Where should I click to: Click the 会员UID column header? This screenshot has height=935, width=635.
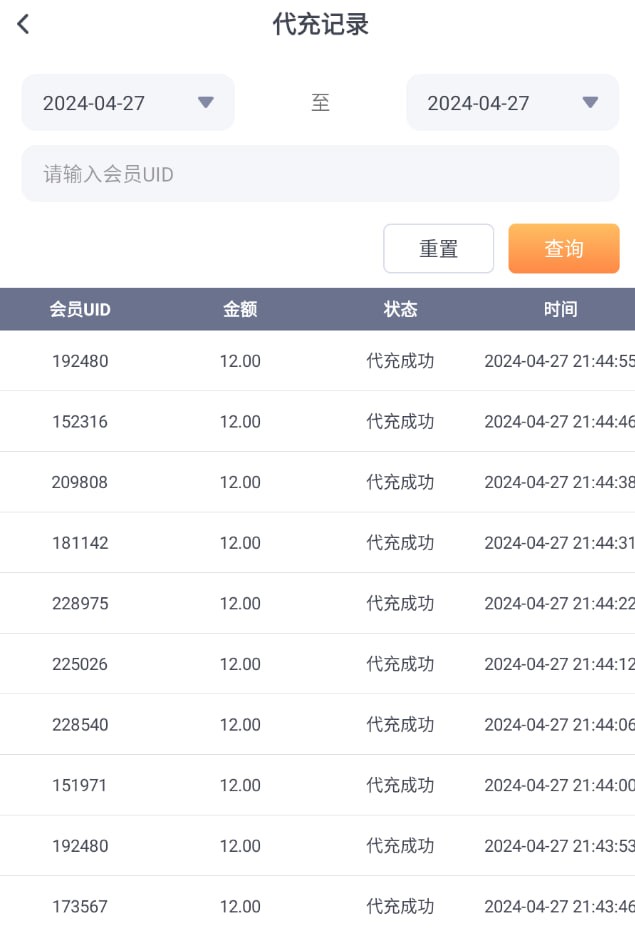(80, 310)
